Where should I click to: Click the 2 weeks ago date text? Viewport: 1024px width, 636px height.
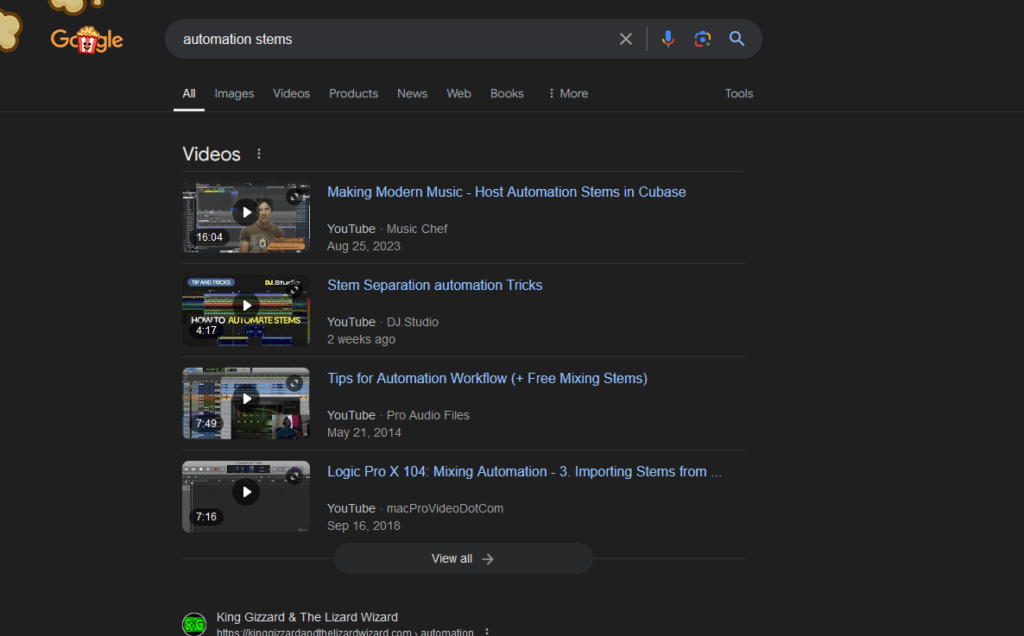pyautogui.click(x=361, y=340)
